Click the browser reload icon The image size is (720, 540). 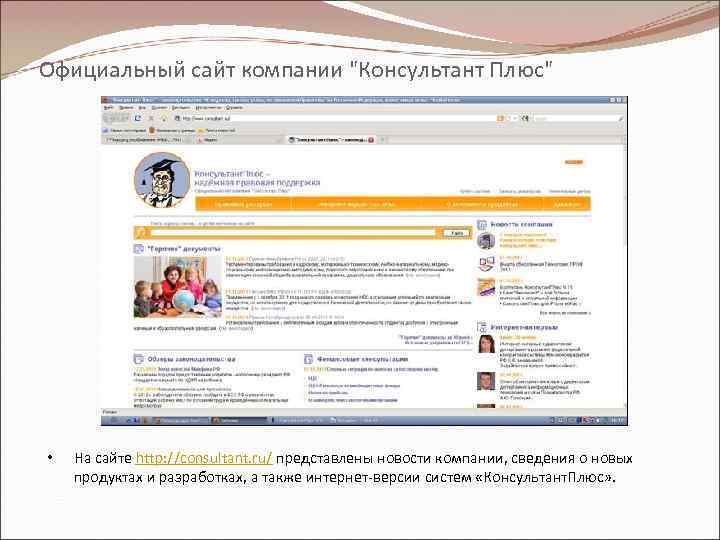[x=137, y=118]
